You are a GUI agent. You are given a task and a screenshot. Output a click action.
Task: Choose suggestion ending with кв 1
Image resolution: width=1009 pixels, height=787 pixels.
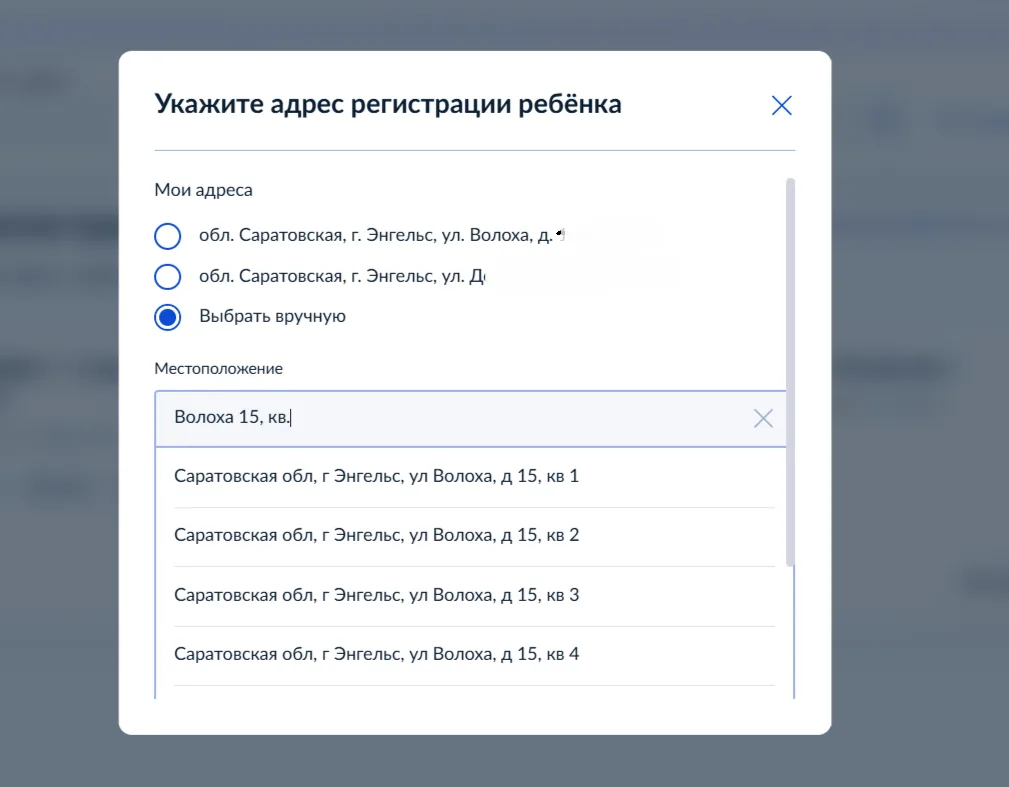pyautogui.click(x=474, y=477)
